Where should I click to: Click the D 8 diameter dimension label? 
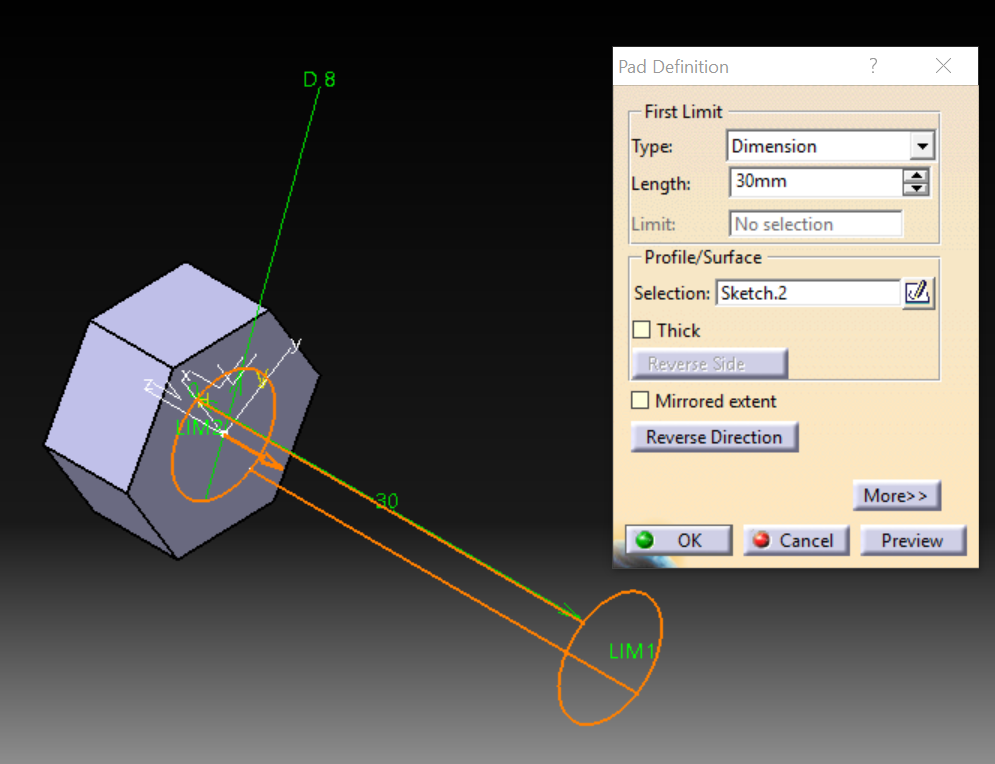coord(319,79)
